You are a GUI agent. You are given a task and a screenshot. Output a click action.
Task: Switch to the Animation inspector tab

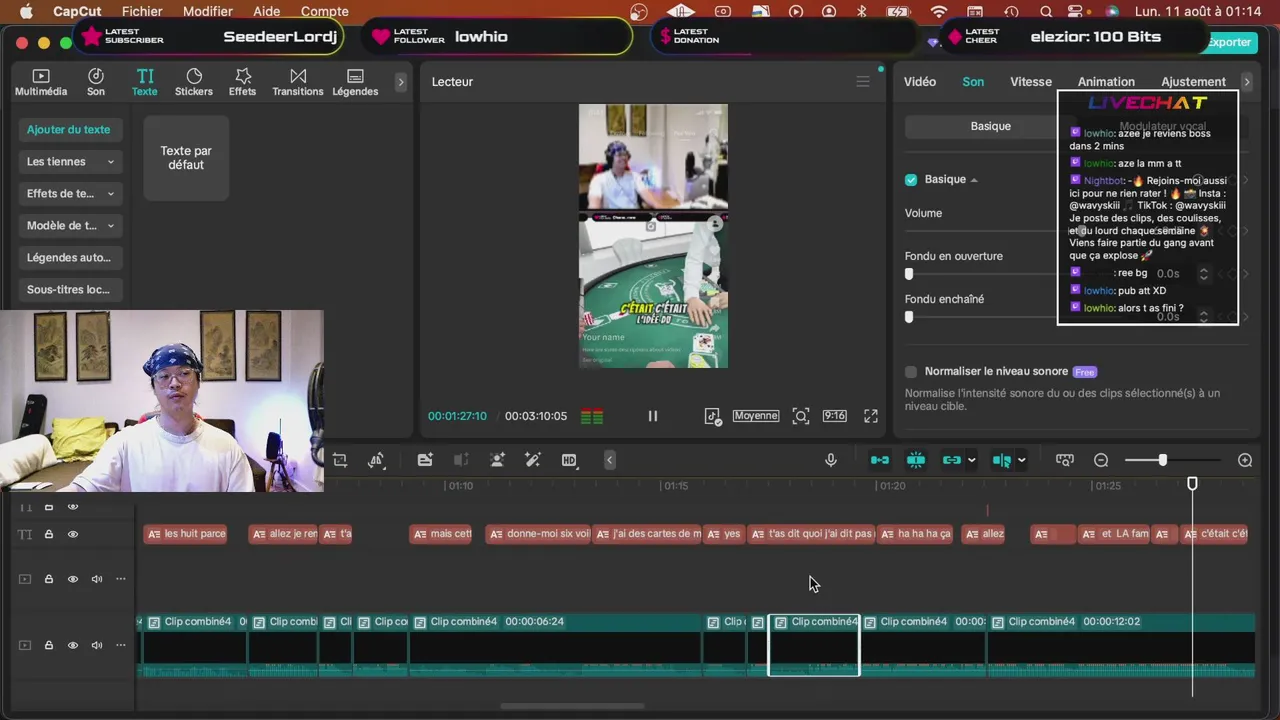pyautogui.click(x=1106, y=82)
